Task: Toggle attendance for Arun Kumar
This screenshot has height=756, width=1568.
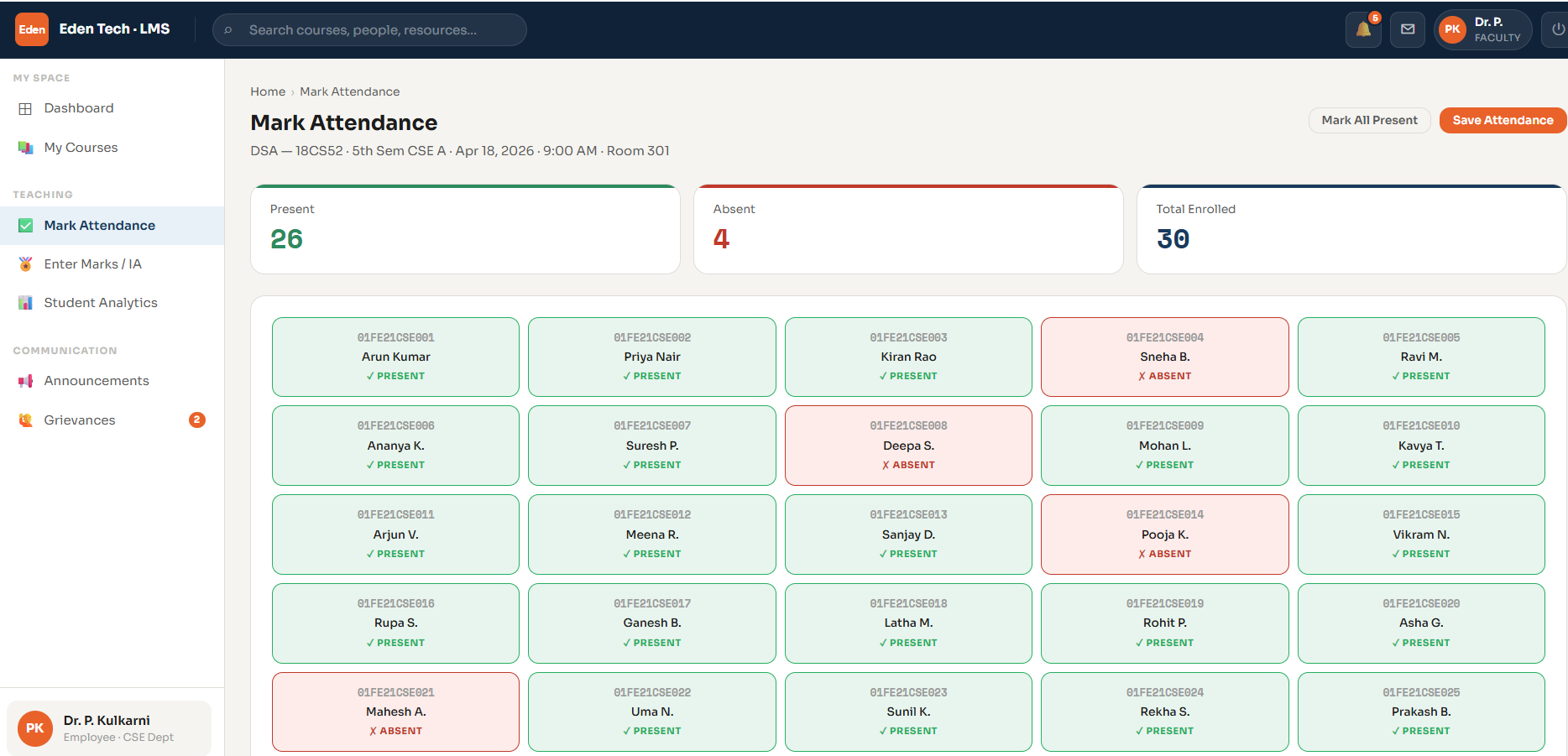Action: click(x=395, y=357)
